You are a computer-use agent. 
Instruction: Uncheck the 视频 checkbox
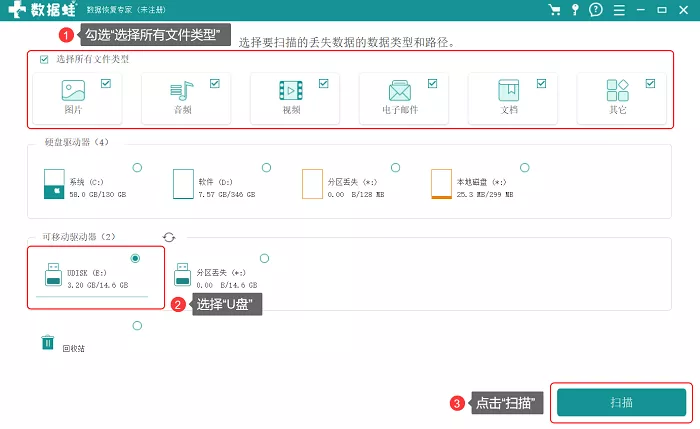(324, 83)
